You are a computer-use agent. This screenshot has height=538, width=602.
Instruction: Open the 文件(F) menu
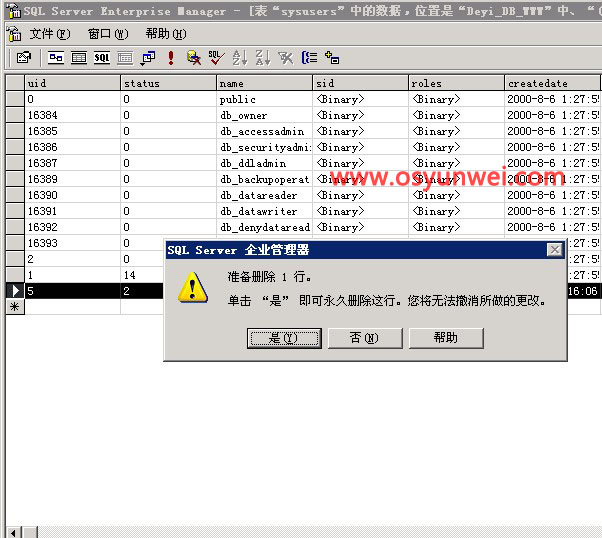pos(50,34)
